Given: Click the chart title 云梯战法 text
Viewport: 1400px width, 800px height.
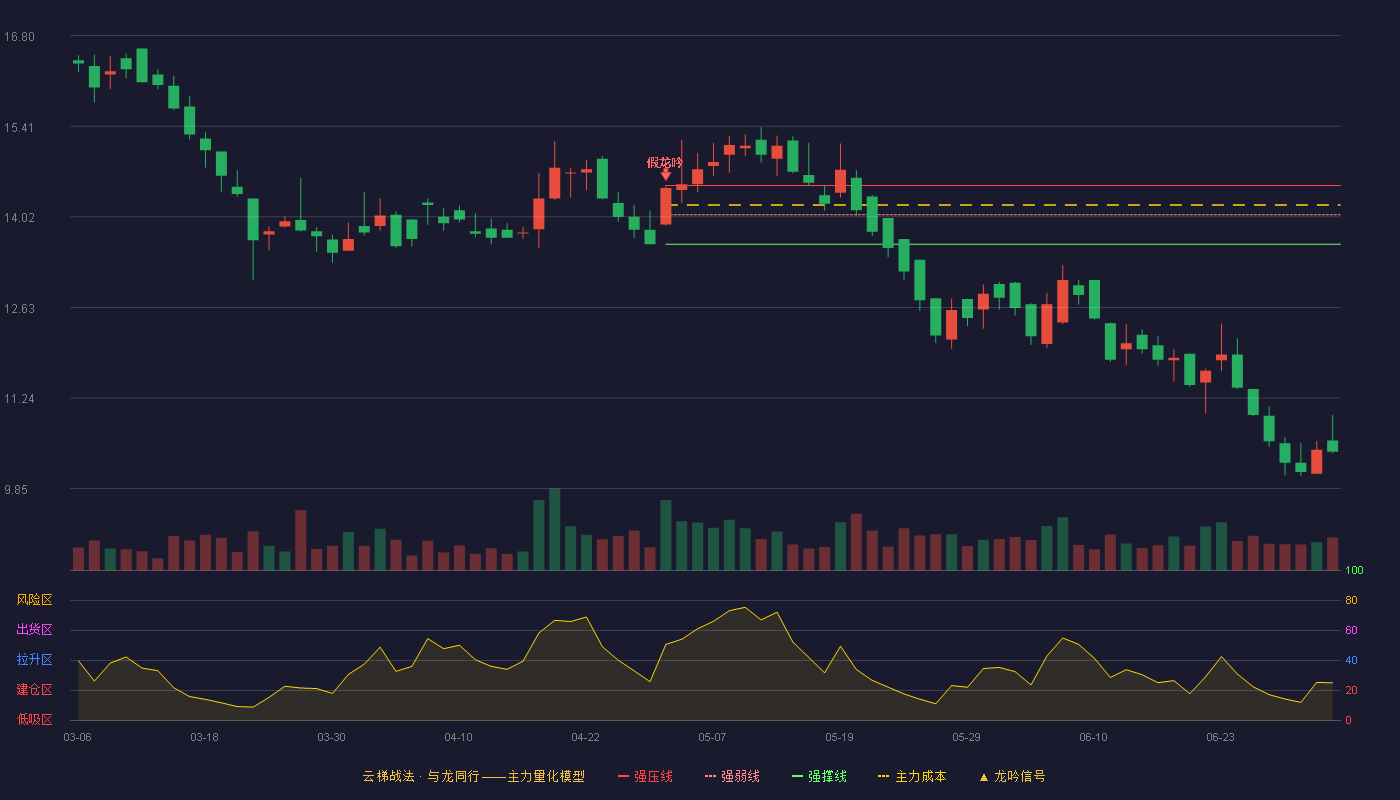Looking at the screenshot, I should click(x=388, y=776).
